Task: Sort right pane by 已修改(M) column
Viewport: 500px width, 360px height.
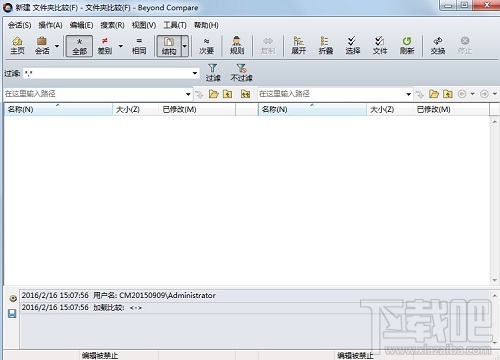Action: pos(451,110)
